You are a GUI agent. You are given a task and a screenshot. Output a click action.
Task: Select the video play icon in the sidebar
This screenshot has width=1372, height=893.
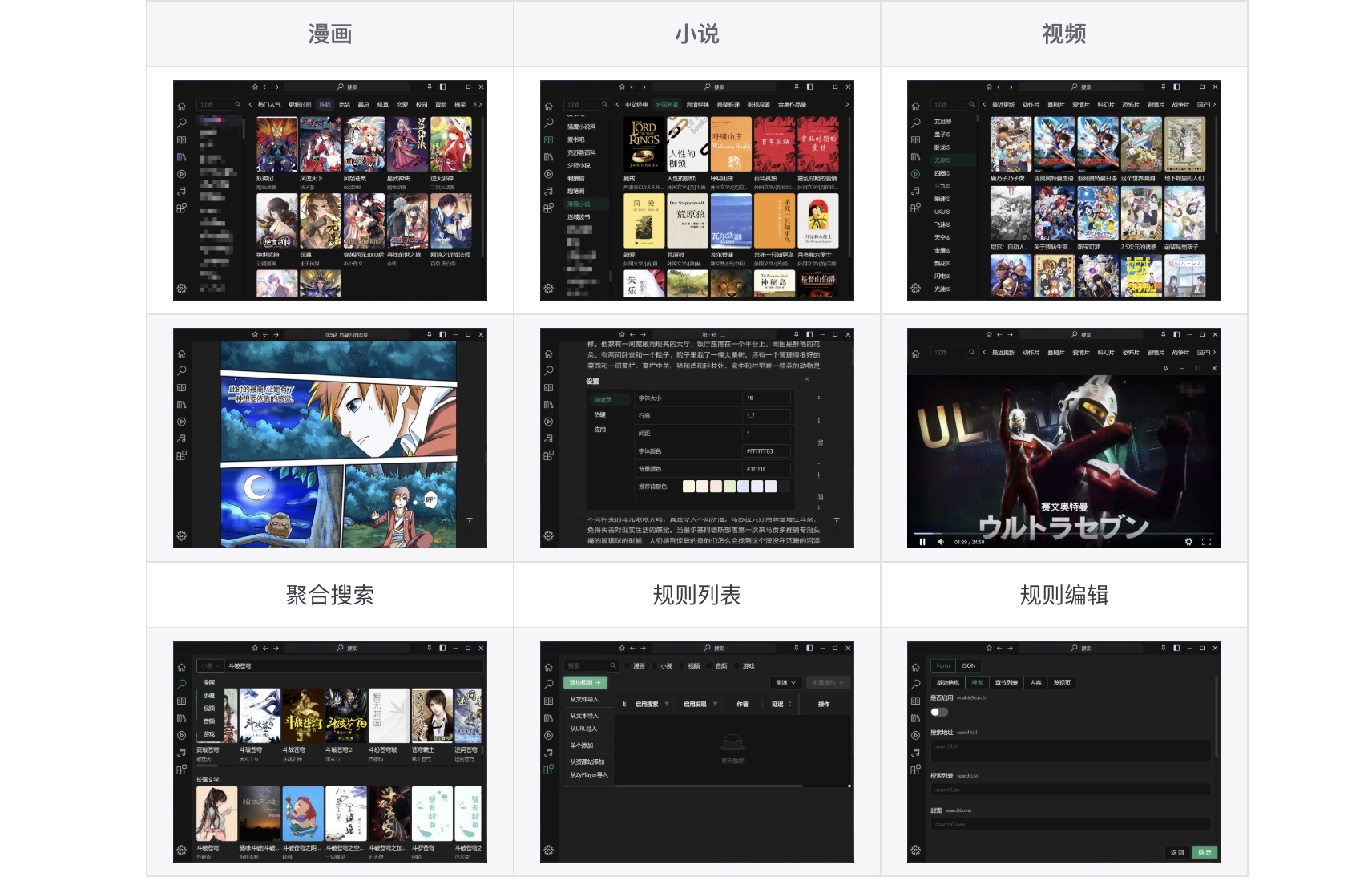click(x=181, y=173)
